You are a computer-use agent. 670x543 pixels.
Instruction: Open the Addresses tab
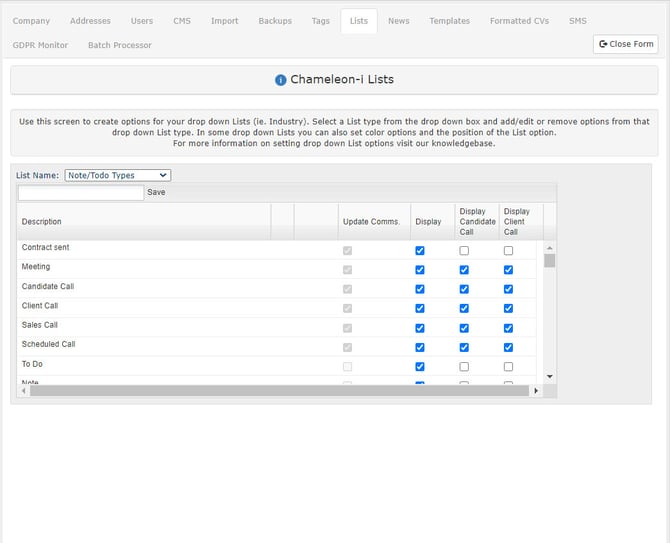pos(90,21)
